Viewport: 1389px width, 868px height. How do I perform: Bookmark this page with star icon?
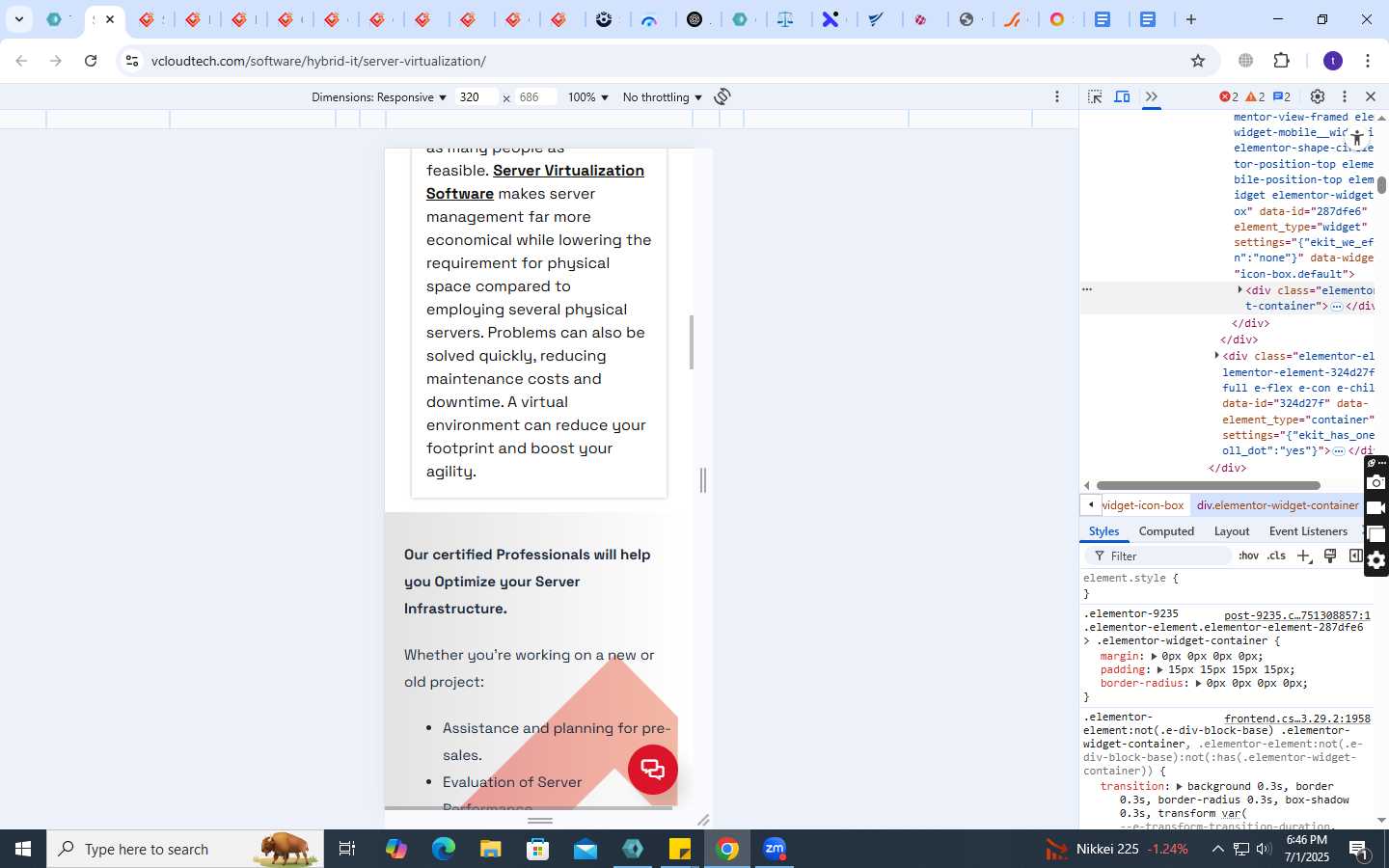(x=1198, y=61)
